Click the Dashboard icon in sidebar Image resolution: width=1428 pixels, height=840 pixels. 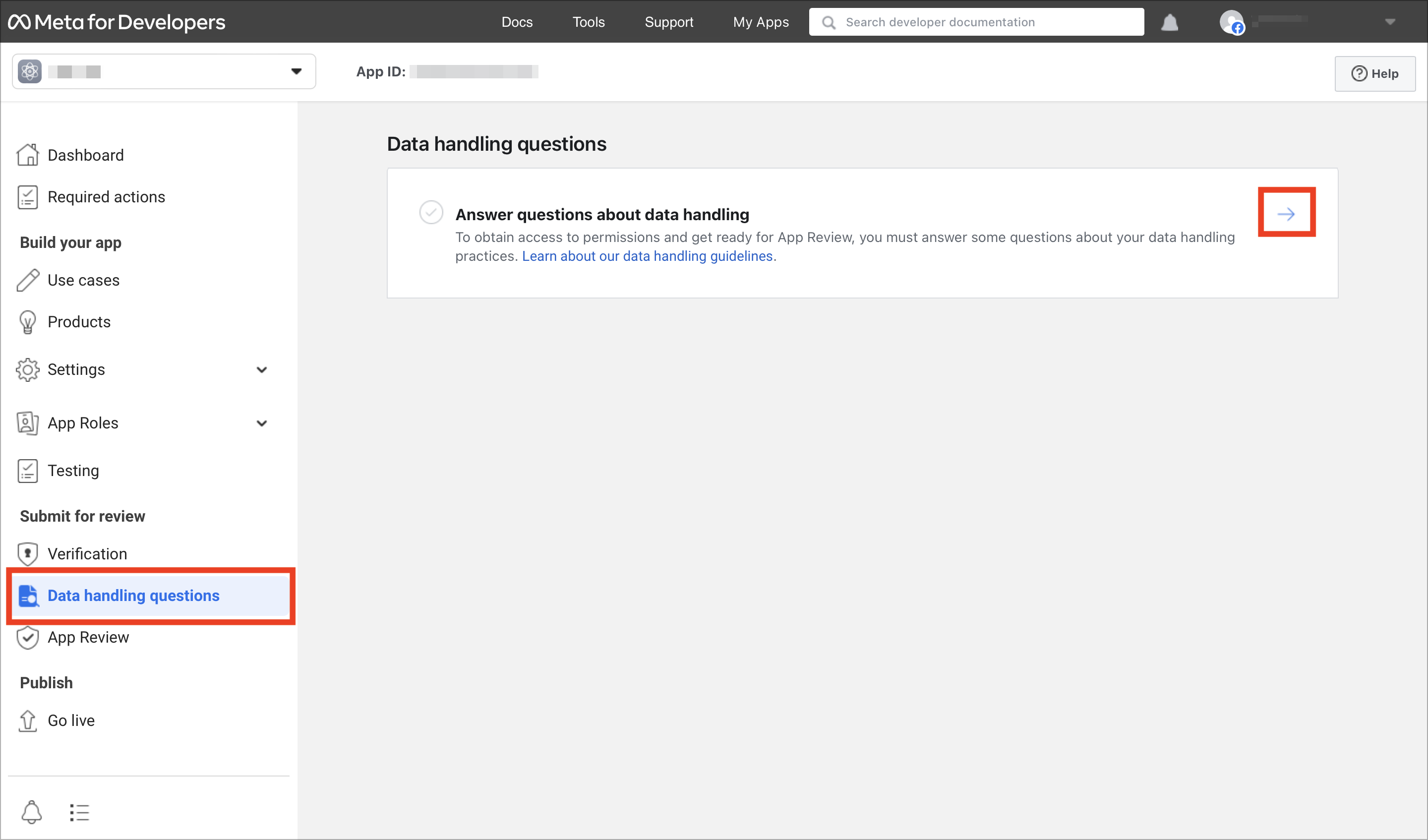point(27,155)
